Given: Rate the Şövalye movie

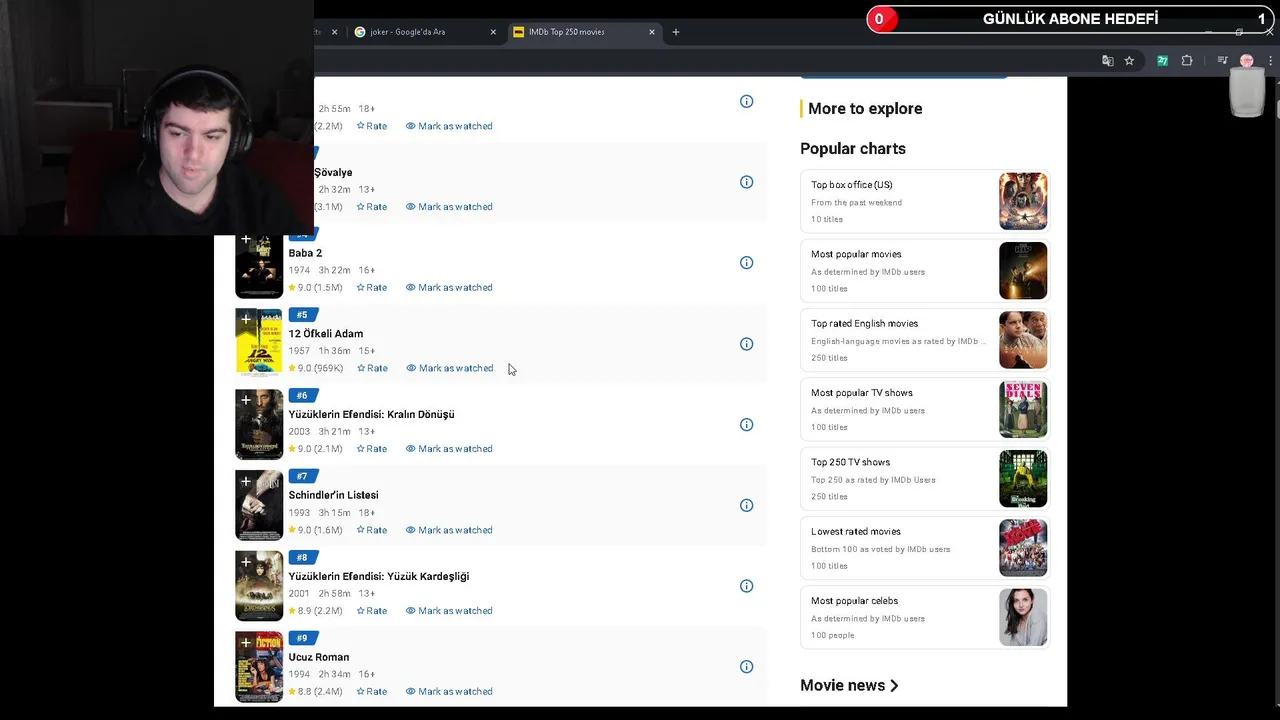Looking at the screenshot, I should pyautogui.click(x=372, y=207).
